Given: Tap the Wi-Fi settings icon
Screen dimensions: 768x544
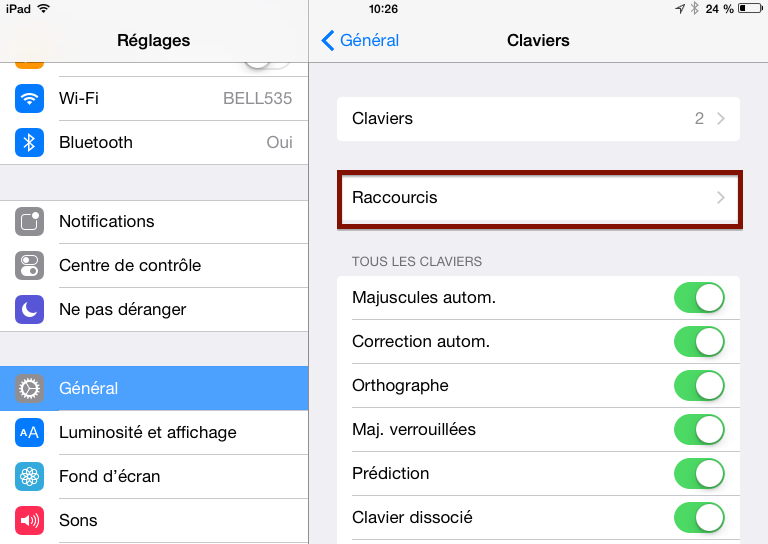Looking at the screenshot, I should pyautogui.click(x=30, y=98).
